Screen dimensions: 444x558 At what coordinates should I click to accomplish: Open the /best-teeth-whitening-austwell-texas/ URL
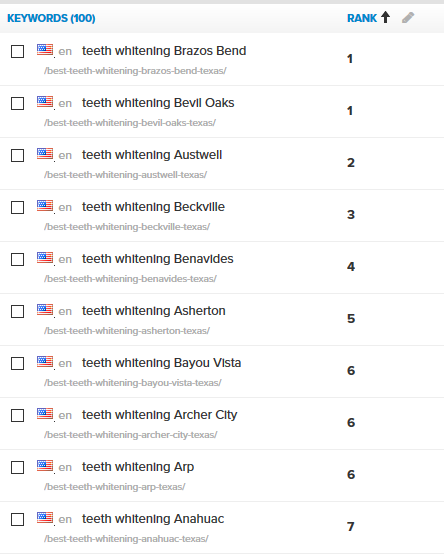tap(126, 175)
